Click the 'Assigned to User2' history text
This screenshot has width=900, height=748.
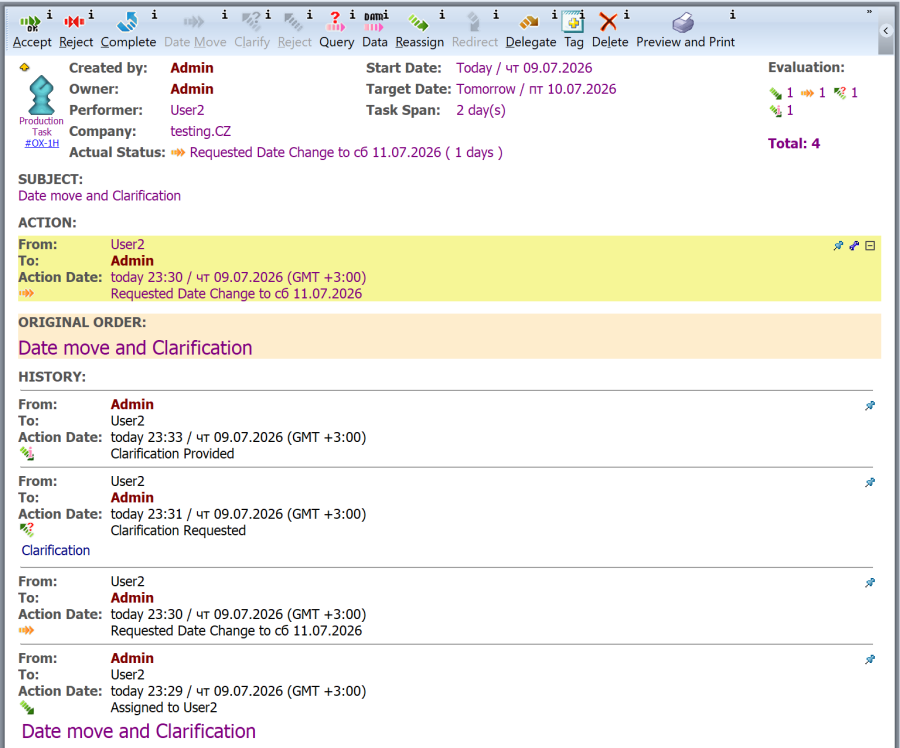coord(164,708)
